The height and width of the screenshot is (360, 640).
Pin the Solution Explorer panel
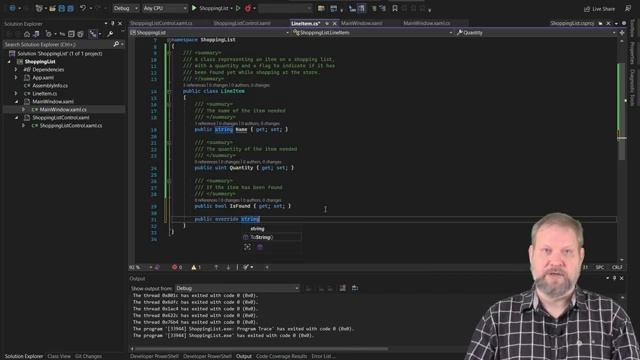pos(113,24)
